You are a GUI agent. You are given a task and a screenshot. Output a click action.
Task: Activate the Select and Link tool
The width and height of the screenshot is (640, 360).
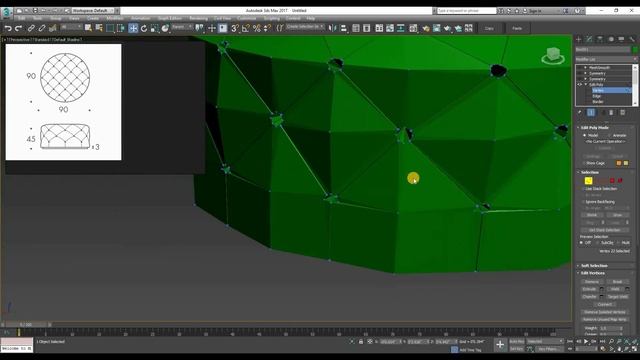click(x=31, y=28)
